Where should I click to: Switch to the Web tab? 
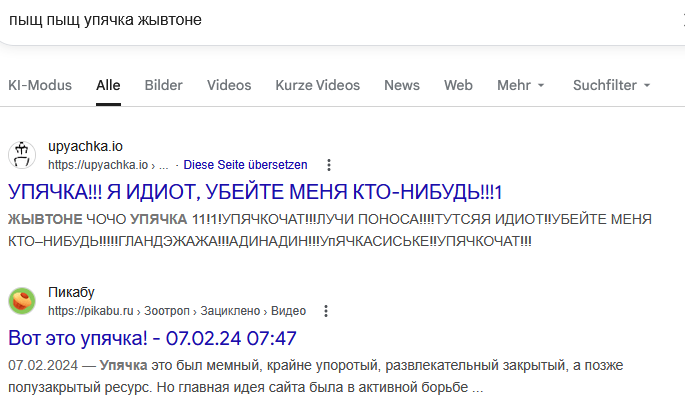point(458,85)
